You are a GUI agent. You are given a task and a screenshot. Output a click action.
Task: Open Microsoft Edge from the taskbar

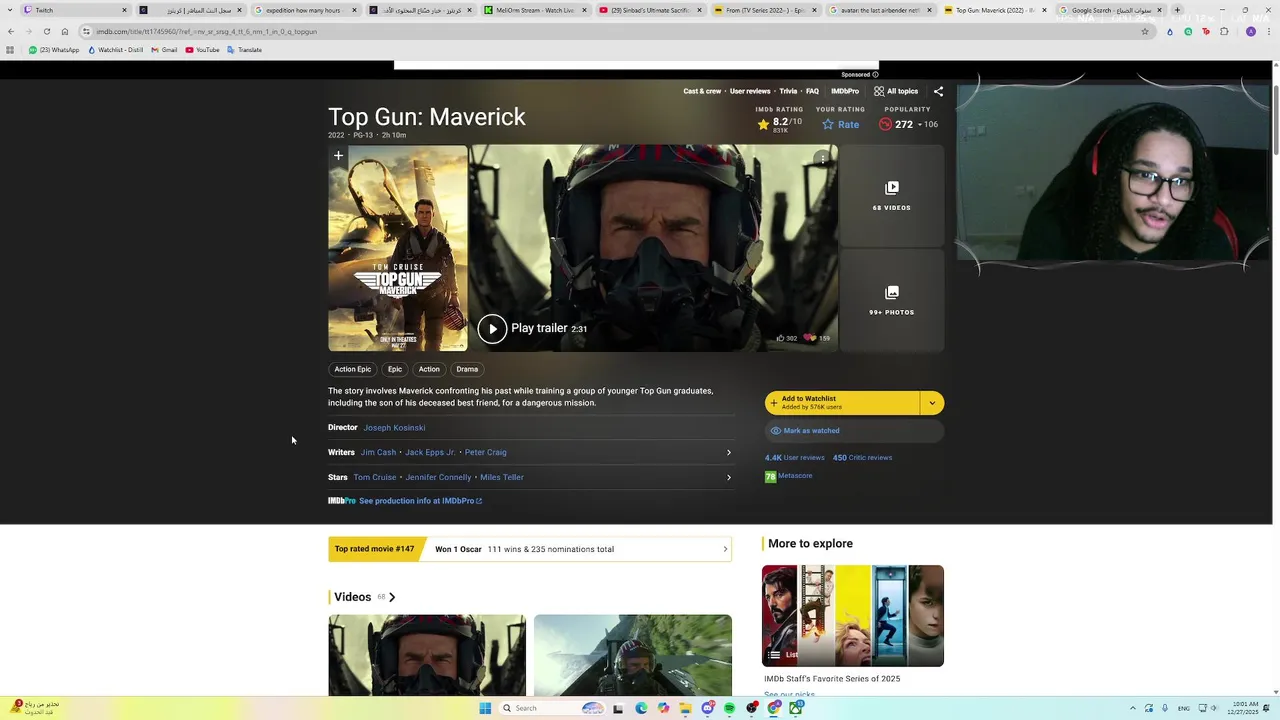(x=641, y=708)
